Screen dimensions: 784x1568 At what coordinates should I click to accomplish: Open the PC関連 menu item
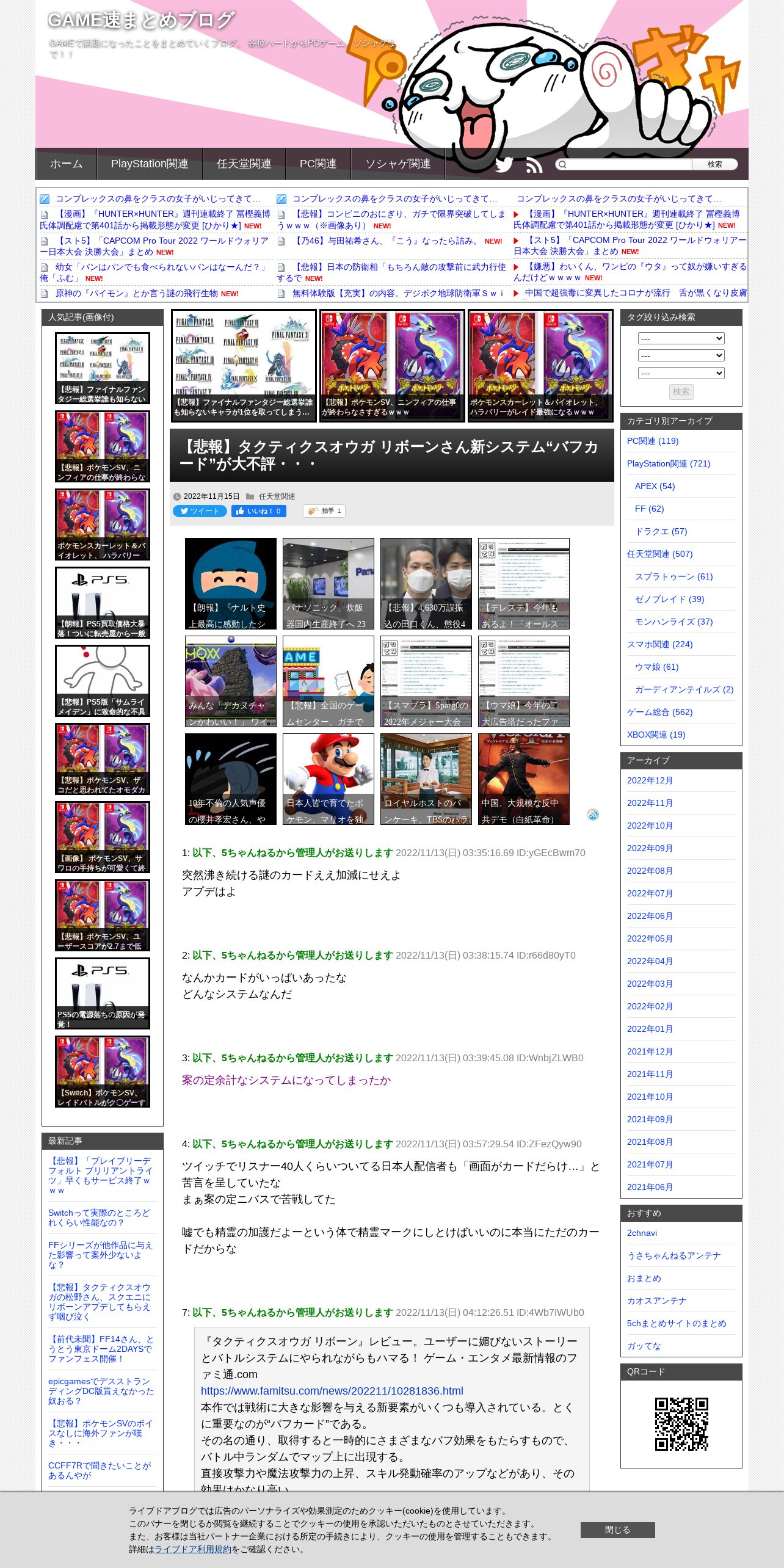pos(318,164)
